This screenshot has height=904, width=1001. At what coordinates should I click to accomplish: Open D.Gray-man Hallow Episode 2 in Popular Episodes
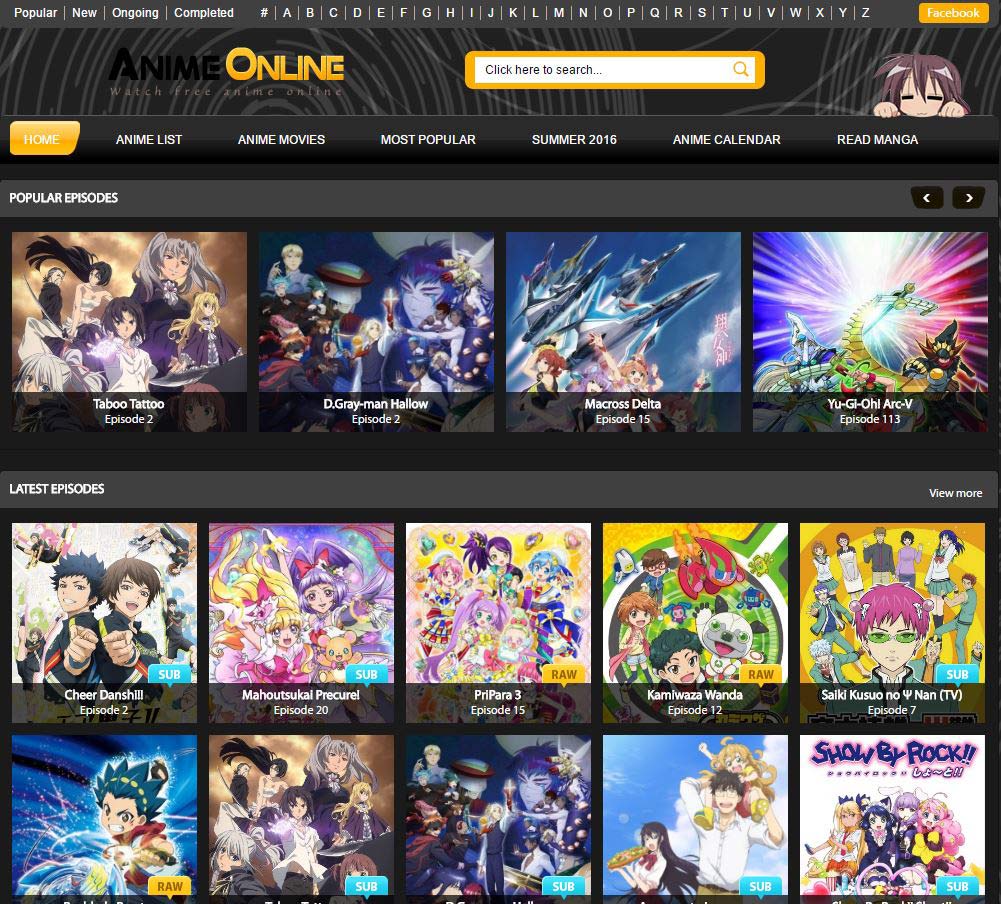pos(376,331)
